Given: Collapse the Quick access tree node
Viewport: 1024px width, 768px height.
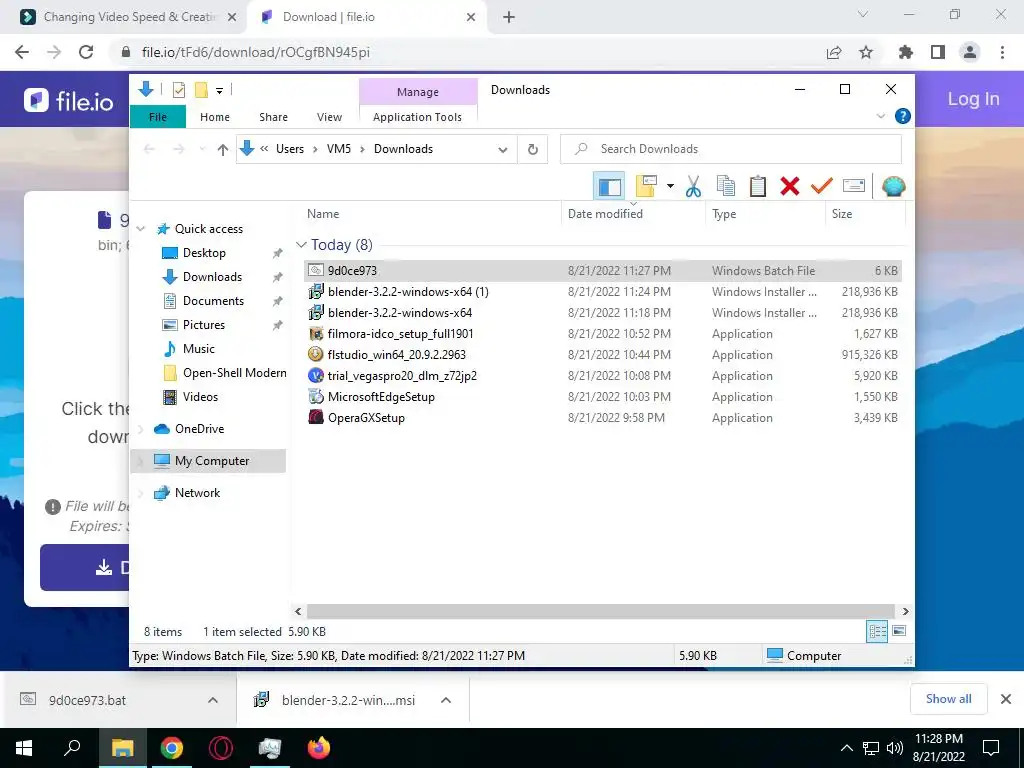Looking at the screenshot, I should coord(140,229).
